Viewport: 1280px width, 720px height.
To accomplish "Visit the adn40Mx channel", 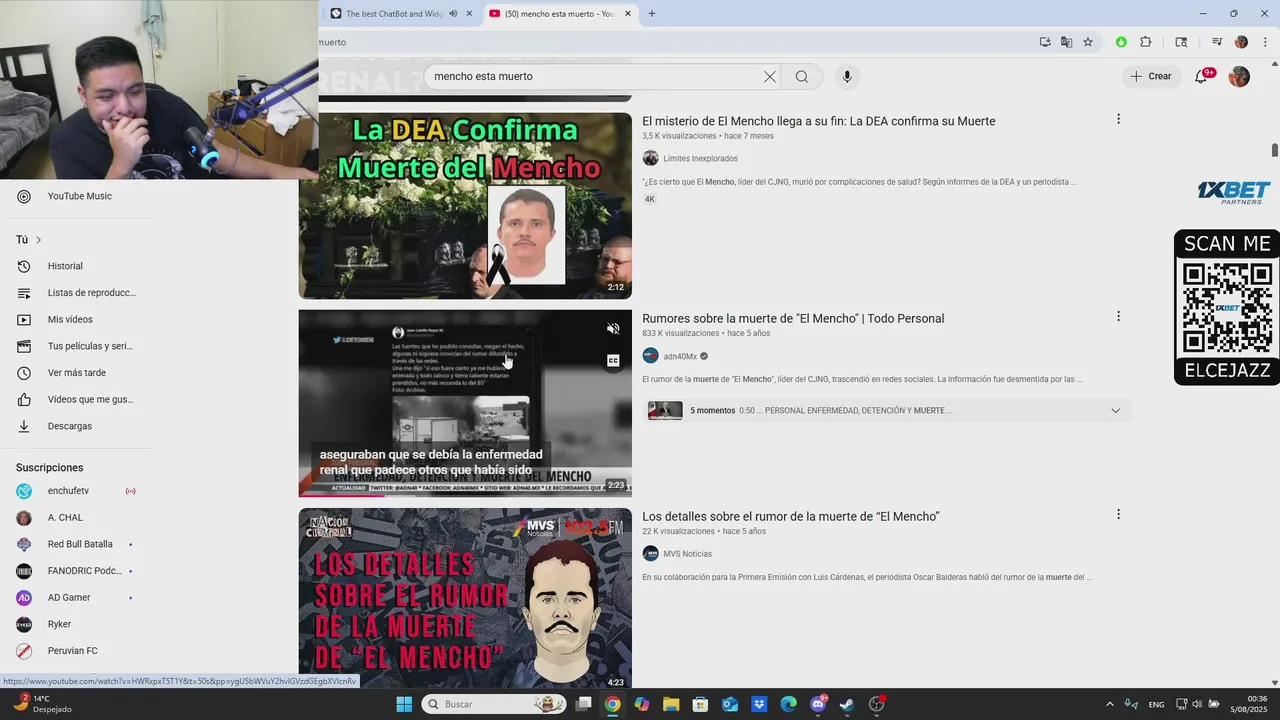I will click(680, 356).
